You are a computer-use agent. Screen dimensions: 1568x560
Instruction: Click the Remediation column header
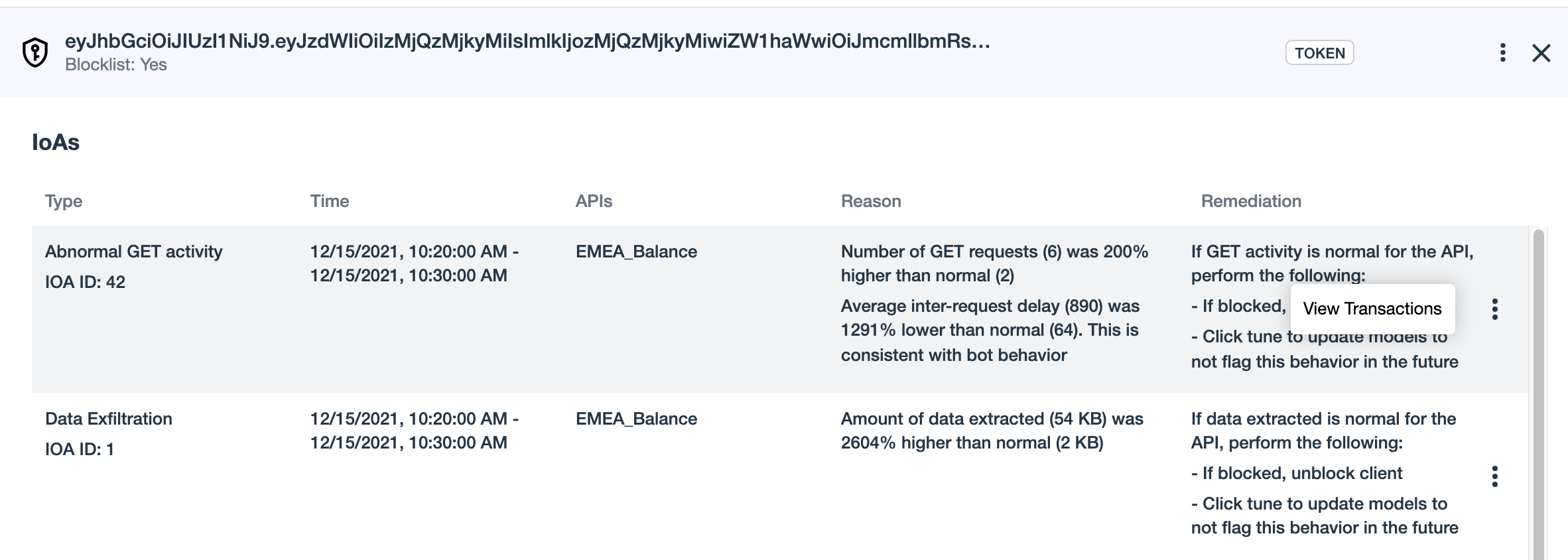pos(1251,201)
